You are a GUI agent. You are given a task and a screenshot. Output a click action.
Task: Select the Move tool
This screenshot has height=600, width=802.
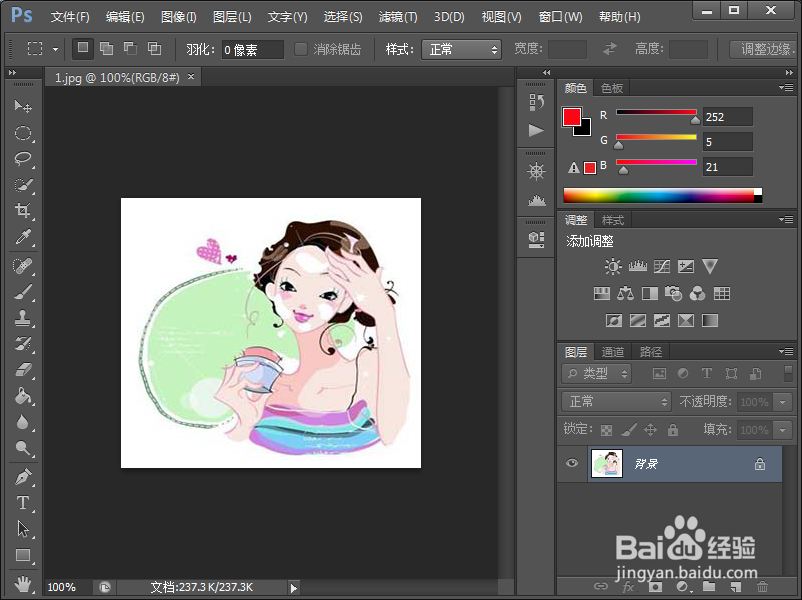tap(22, 104)
